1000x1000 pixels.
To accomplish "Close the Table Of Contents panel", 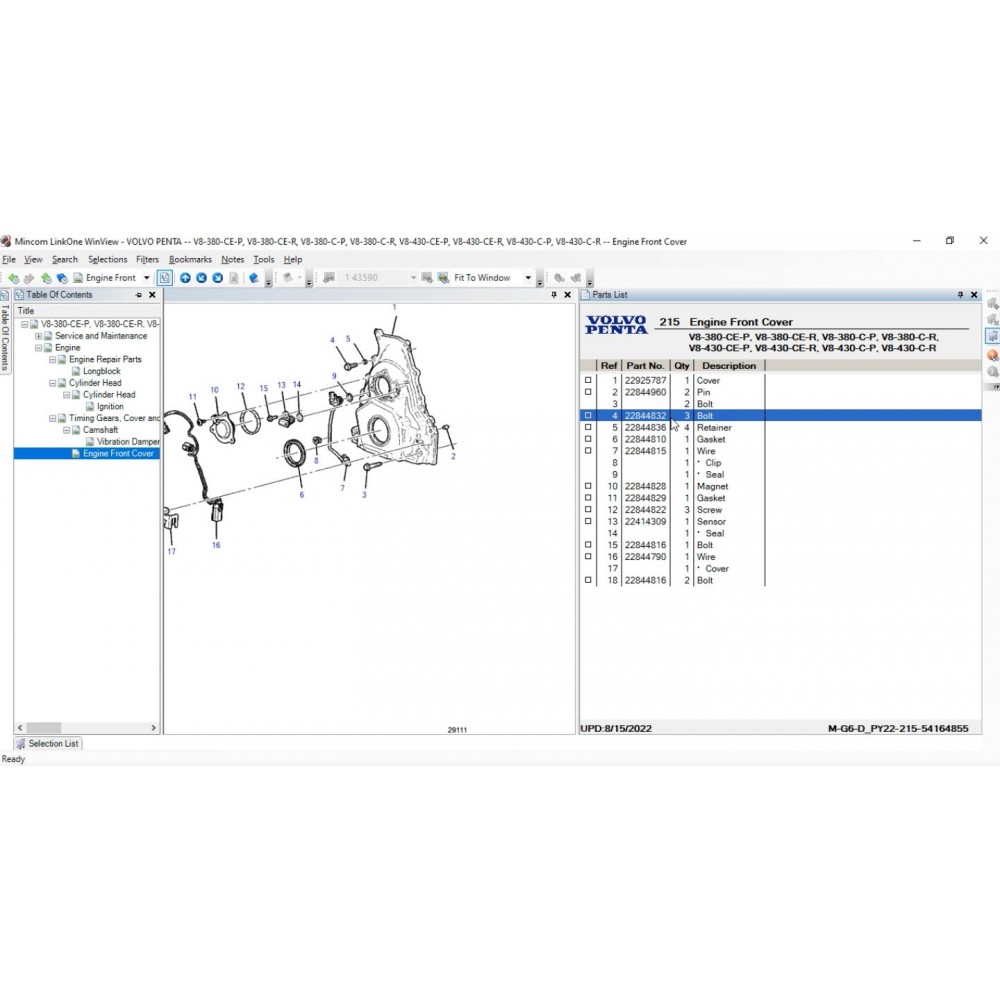I will tap(152, 295).
